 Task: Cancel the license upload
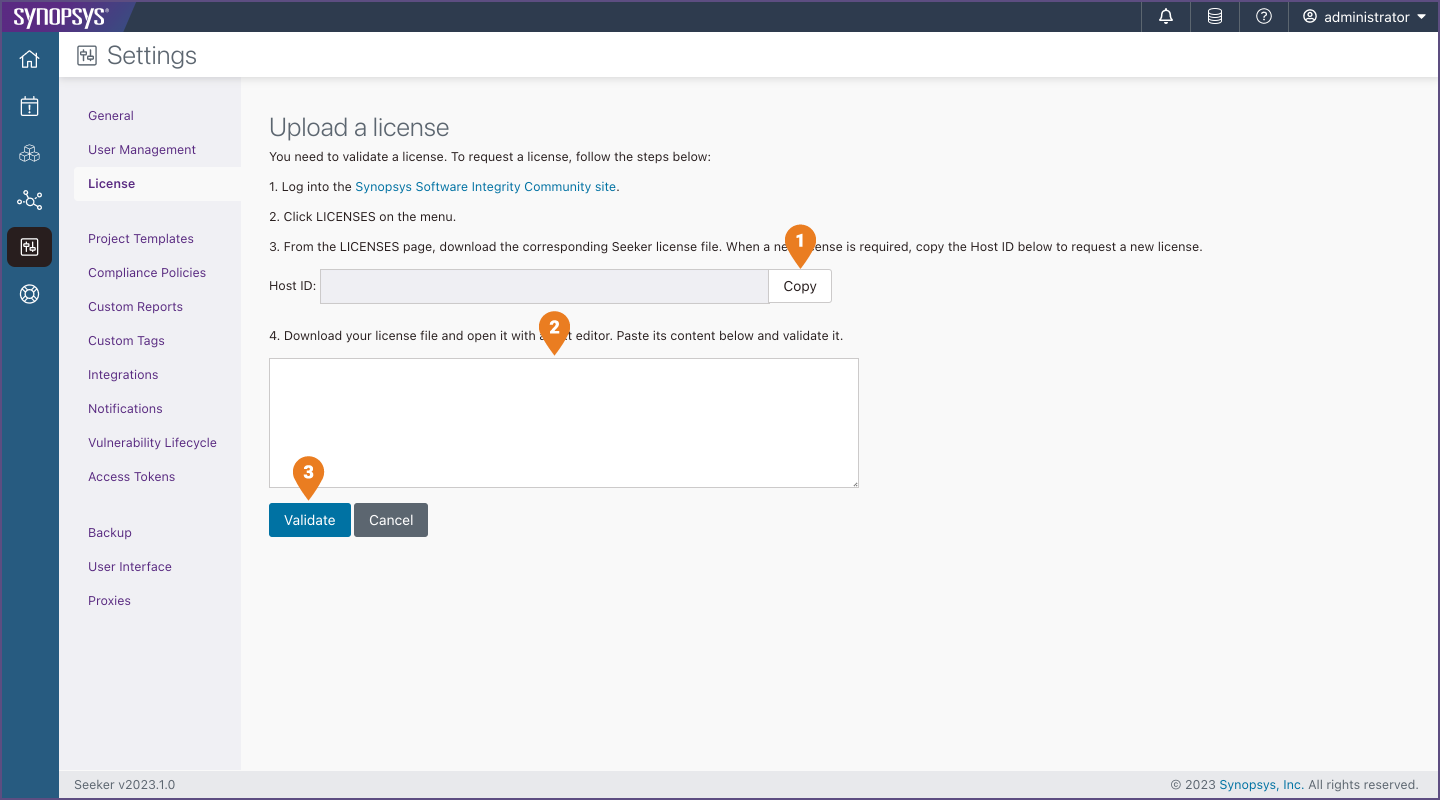tap(390, 519)
